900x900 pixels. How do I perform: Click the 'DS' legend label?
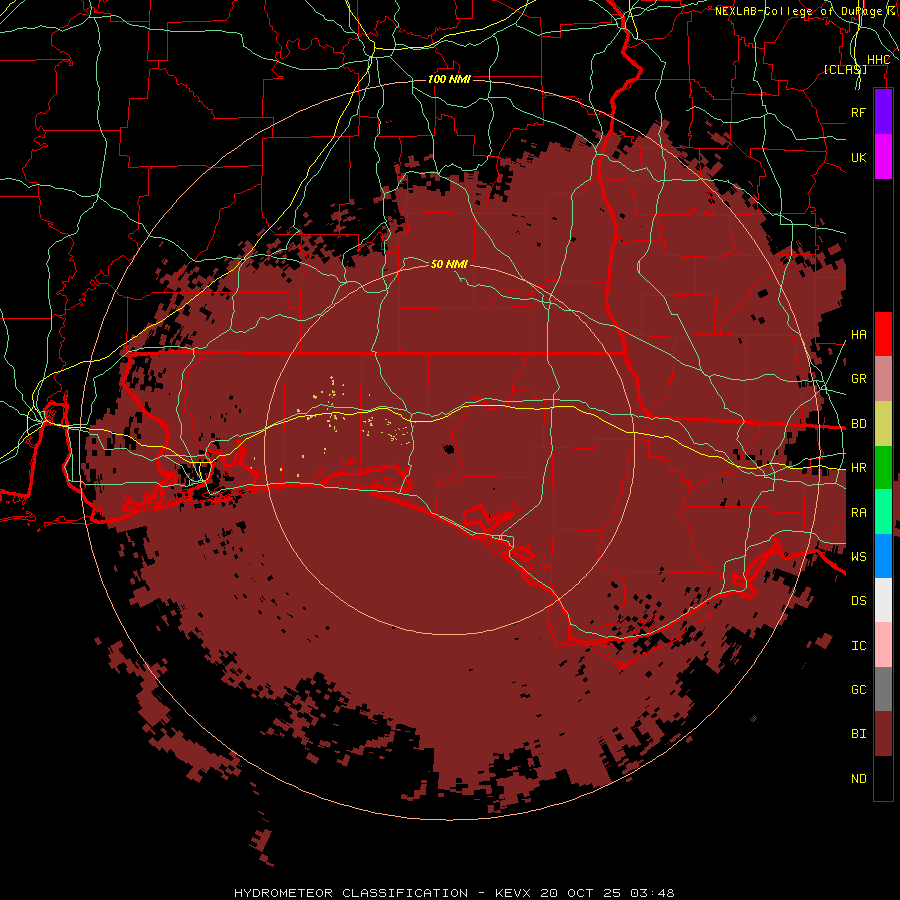(x=858, y=601)
